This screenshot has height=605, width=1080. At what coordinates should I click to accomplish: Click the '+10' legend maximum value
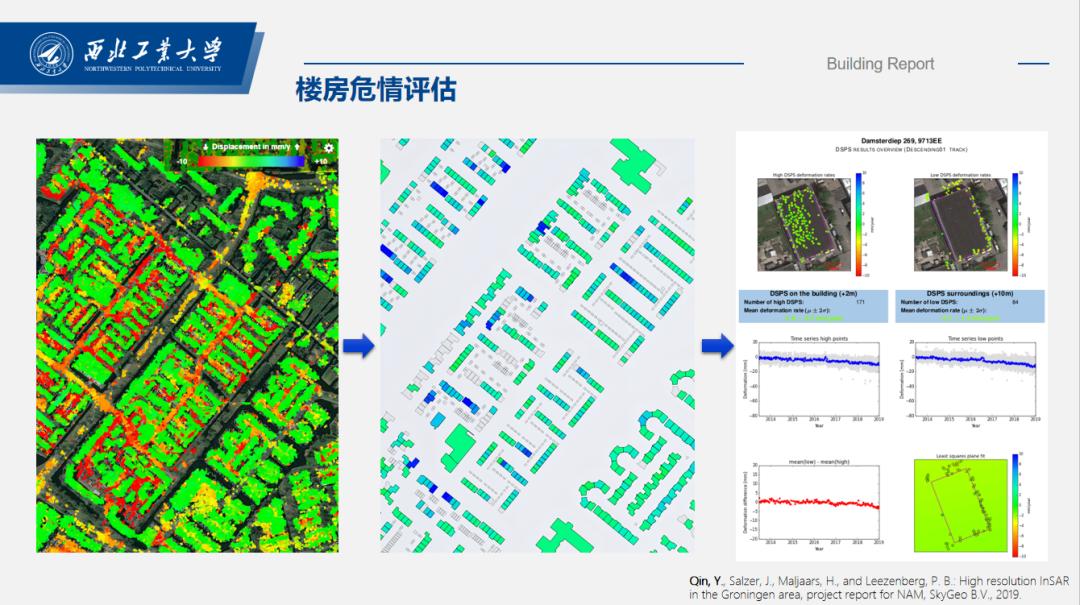pos(320,161)
